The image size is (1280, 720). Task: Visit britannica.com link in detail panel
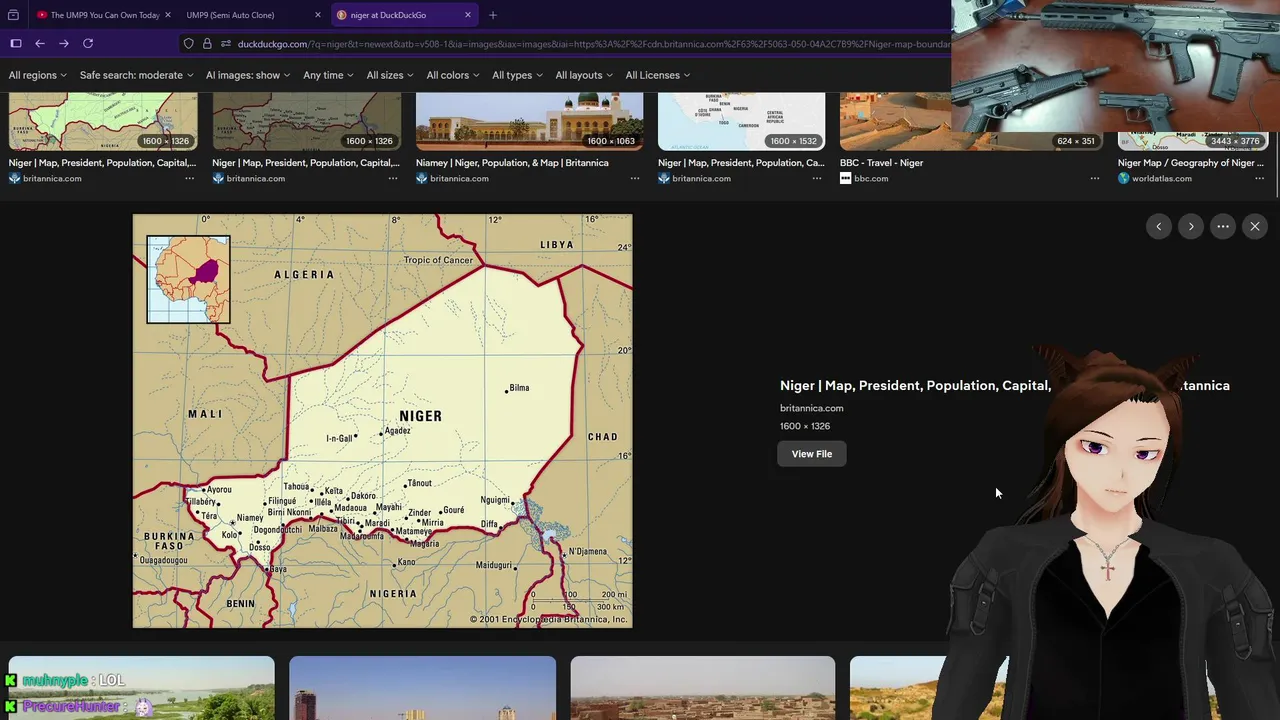812,408
